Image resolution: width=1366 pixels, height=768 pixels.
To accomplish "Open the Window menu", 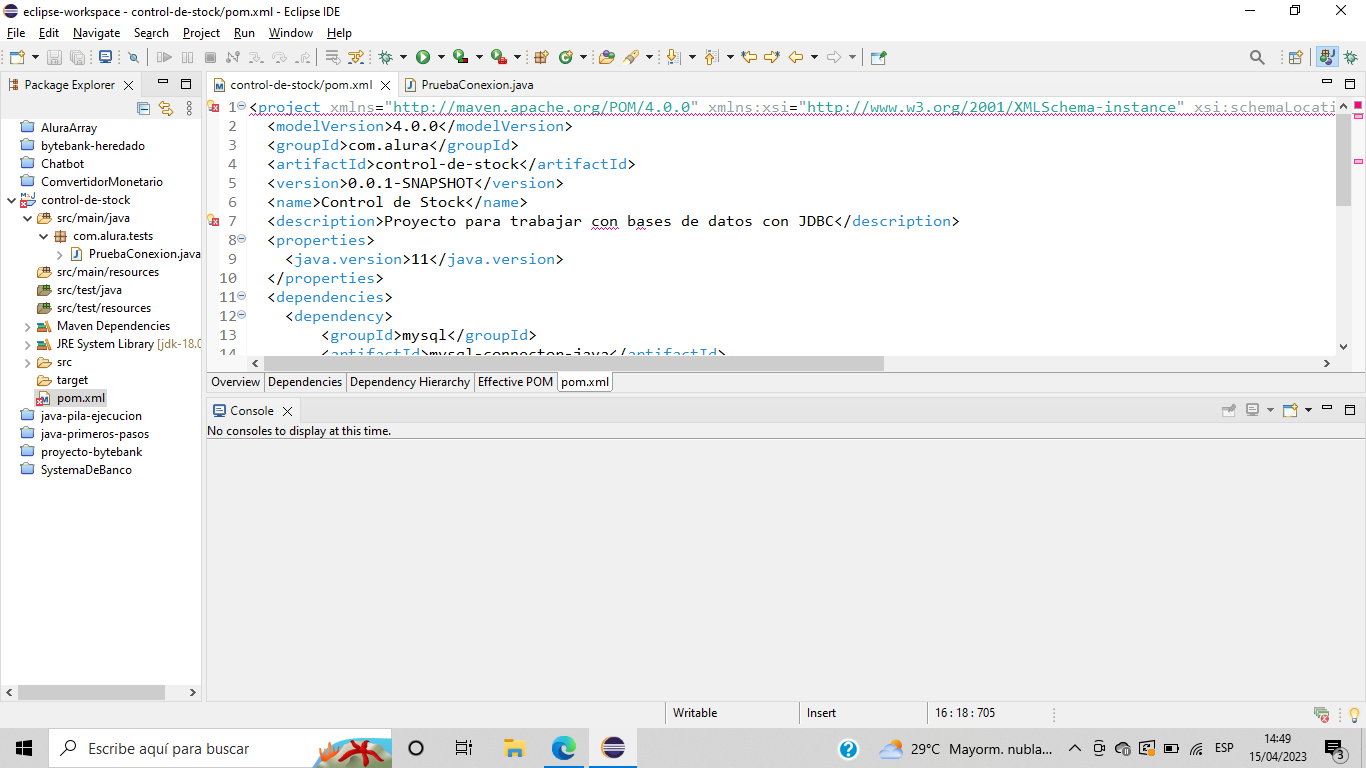I will click(291, 33).
